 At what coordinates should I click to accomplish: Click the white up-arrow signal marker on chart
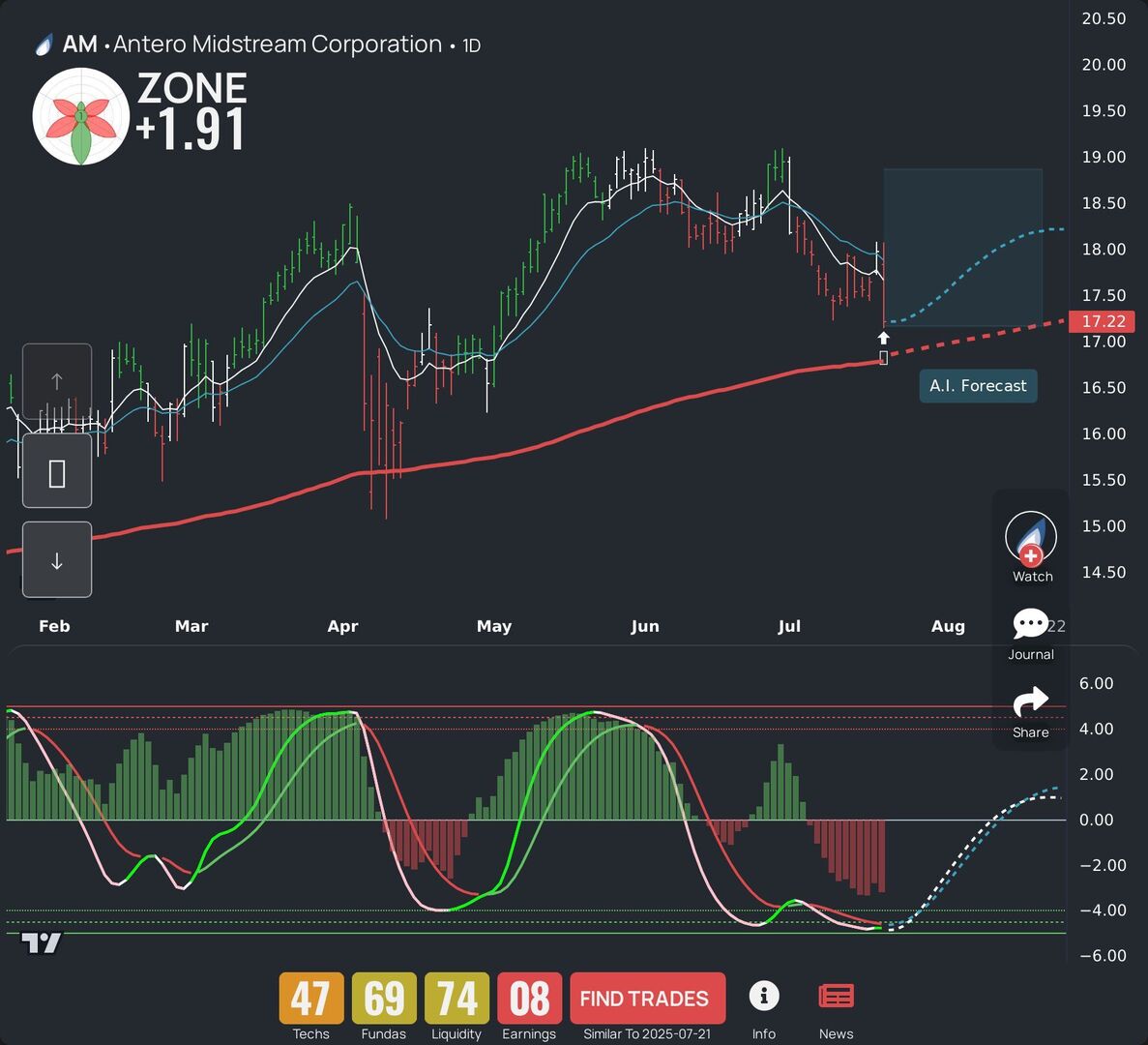[x=884, y=338]
